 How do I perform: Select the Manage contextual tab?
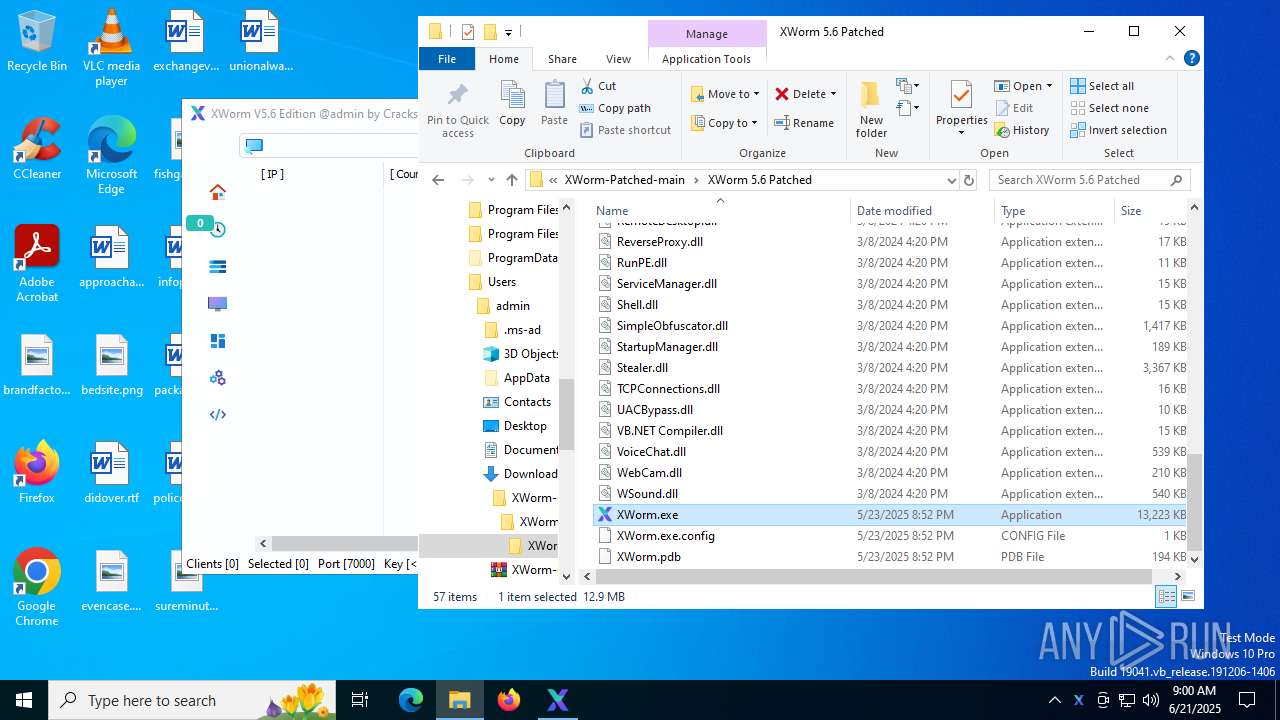pyautogui.click(x=706, y=33)
